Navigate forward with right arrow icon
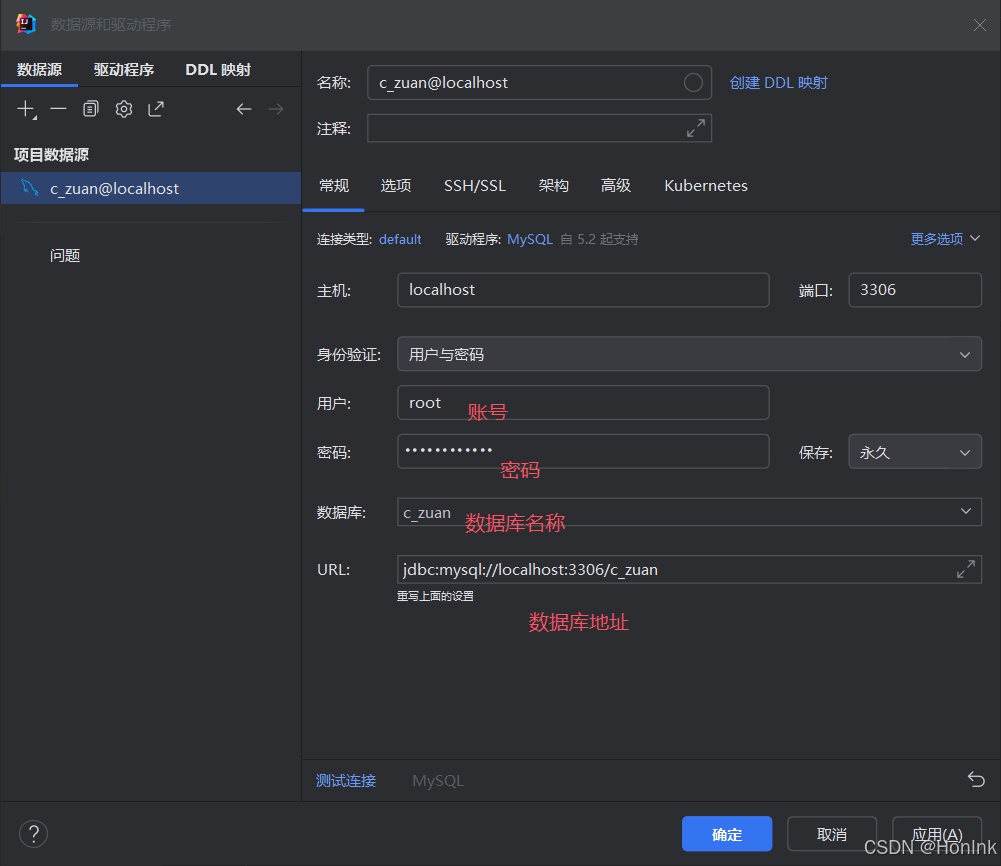Viewport: 1001px width, 866px height. [276, 109]
